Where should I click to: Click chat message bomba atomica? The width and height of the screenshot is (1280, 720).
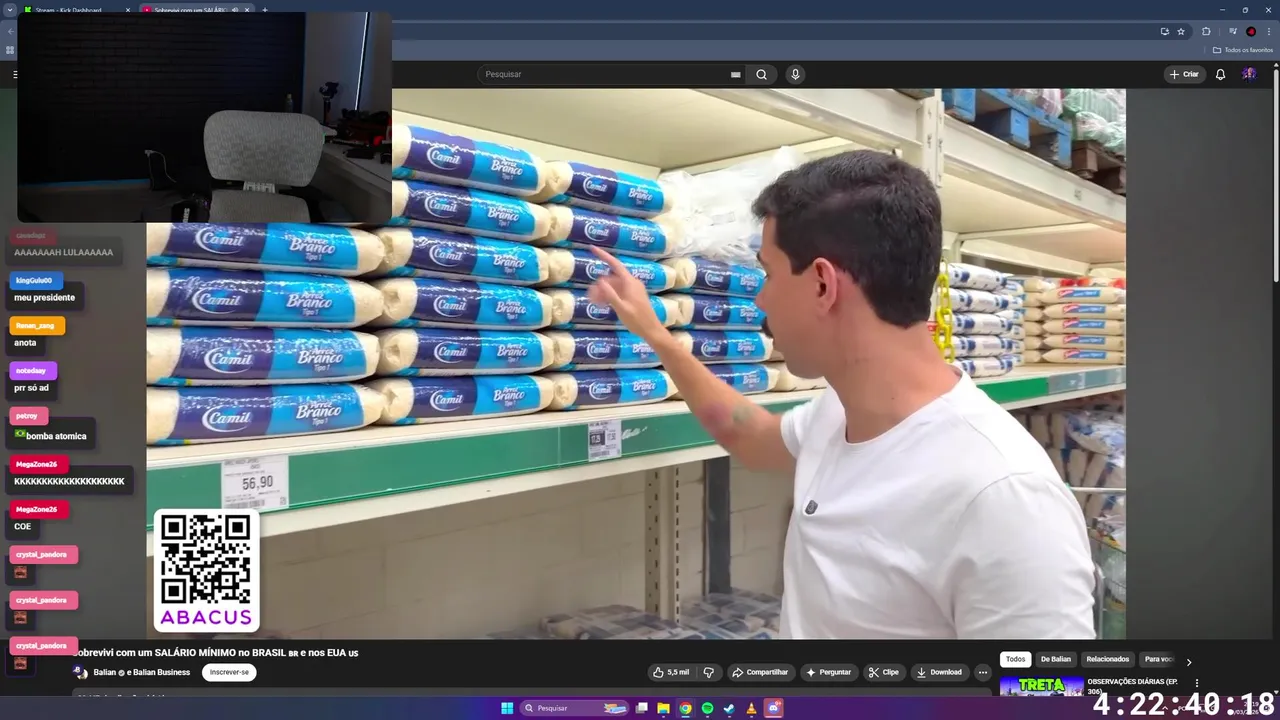(56, 436)
